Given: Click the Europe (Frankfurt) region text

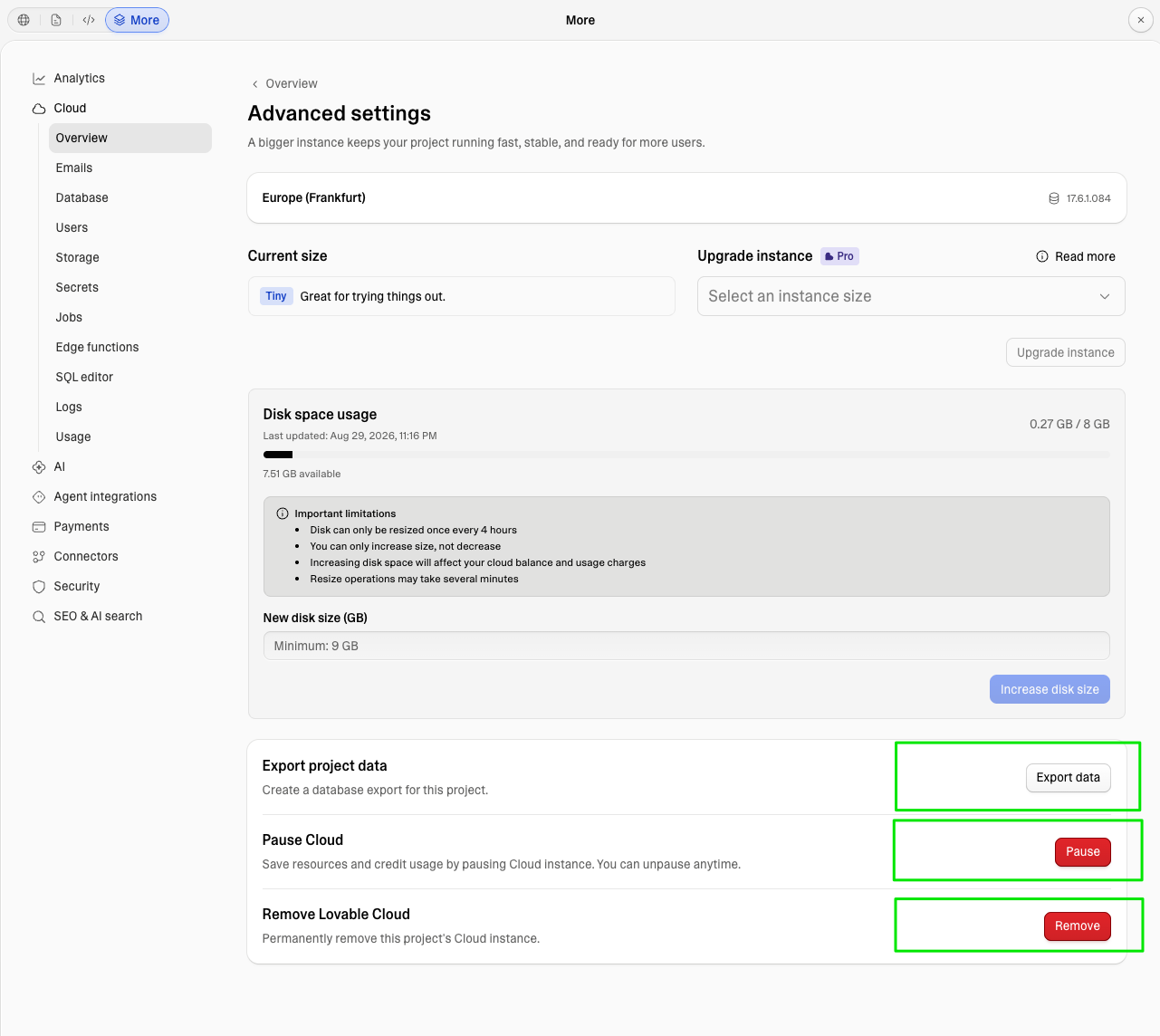Looking at the screenshot, I should click(314, 197).
